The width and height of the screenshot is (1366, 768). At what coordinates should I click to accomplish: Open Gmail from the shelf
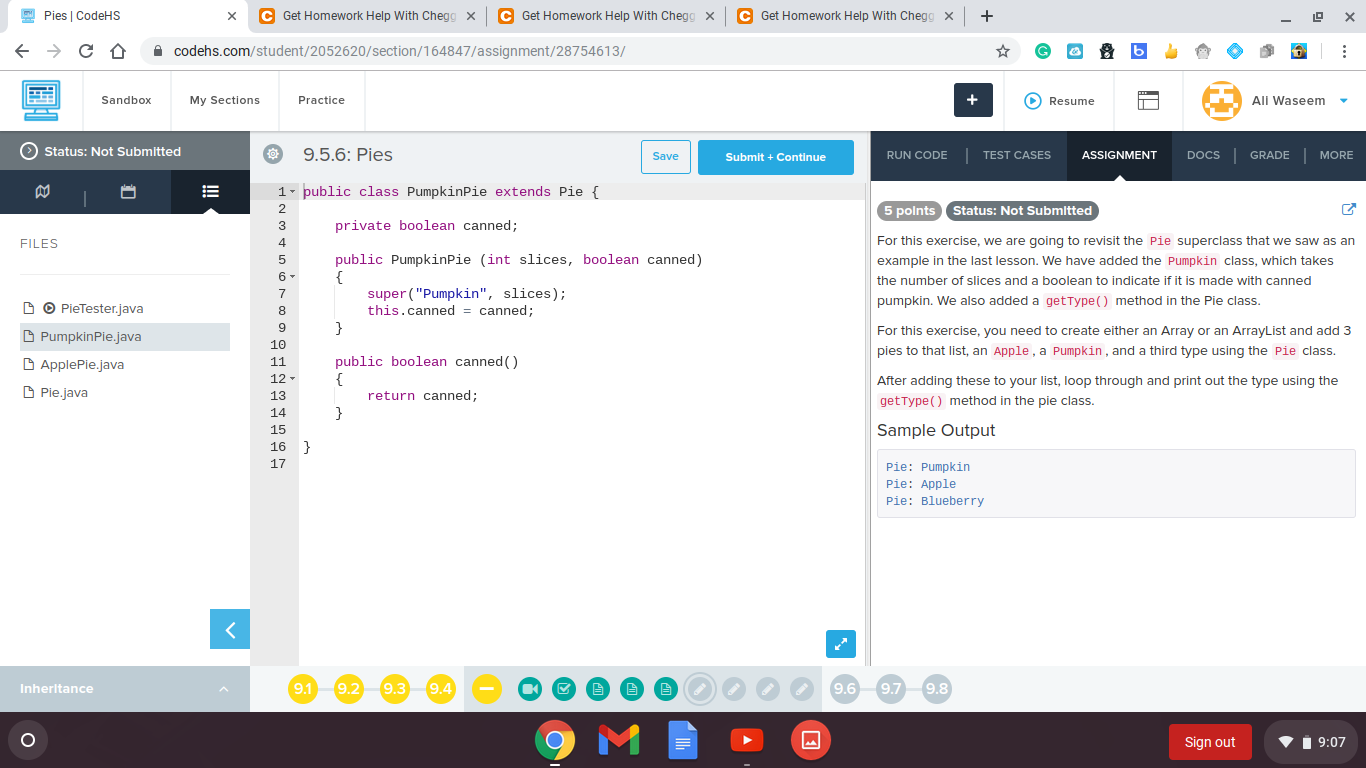[618, 741]
